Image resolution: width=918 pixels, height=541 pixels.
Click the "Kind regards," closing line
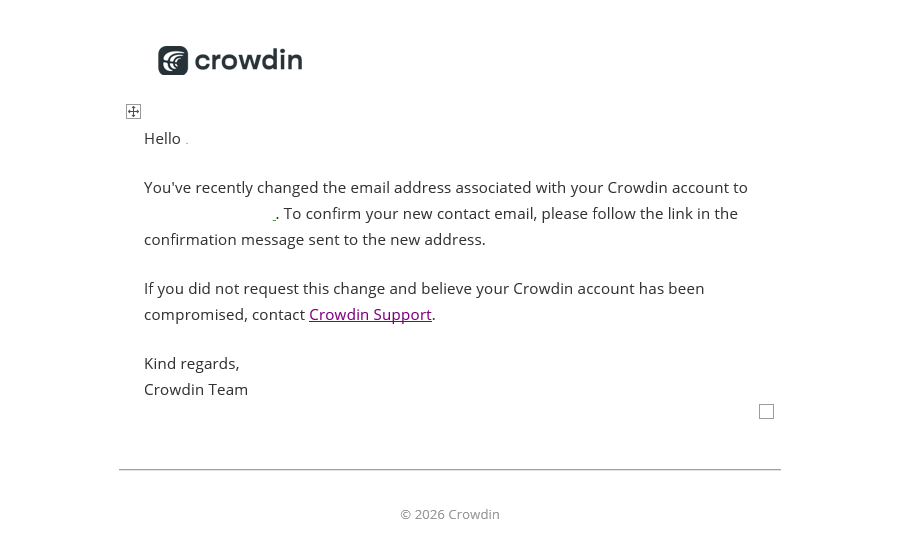pos(192,364)
